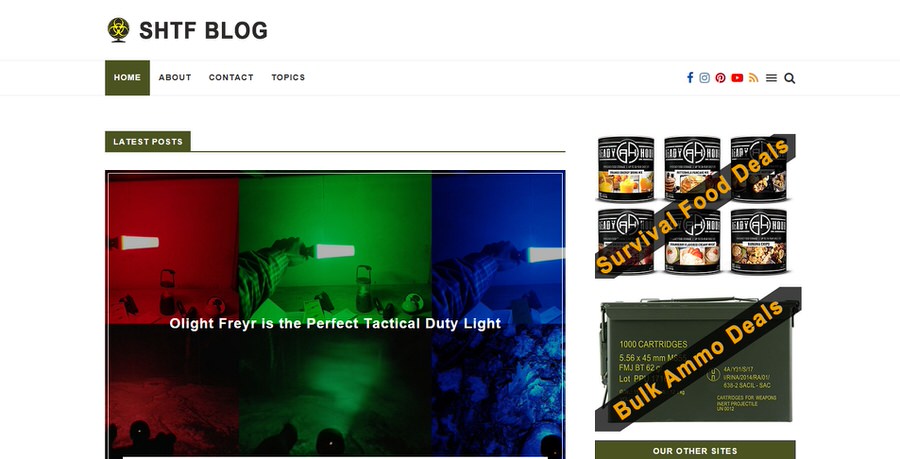Open the Pinterest social icon
This screenshot has height=459, width=900.
(720, 78)
